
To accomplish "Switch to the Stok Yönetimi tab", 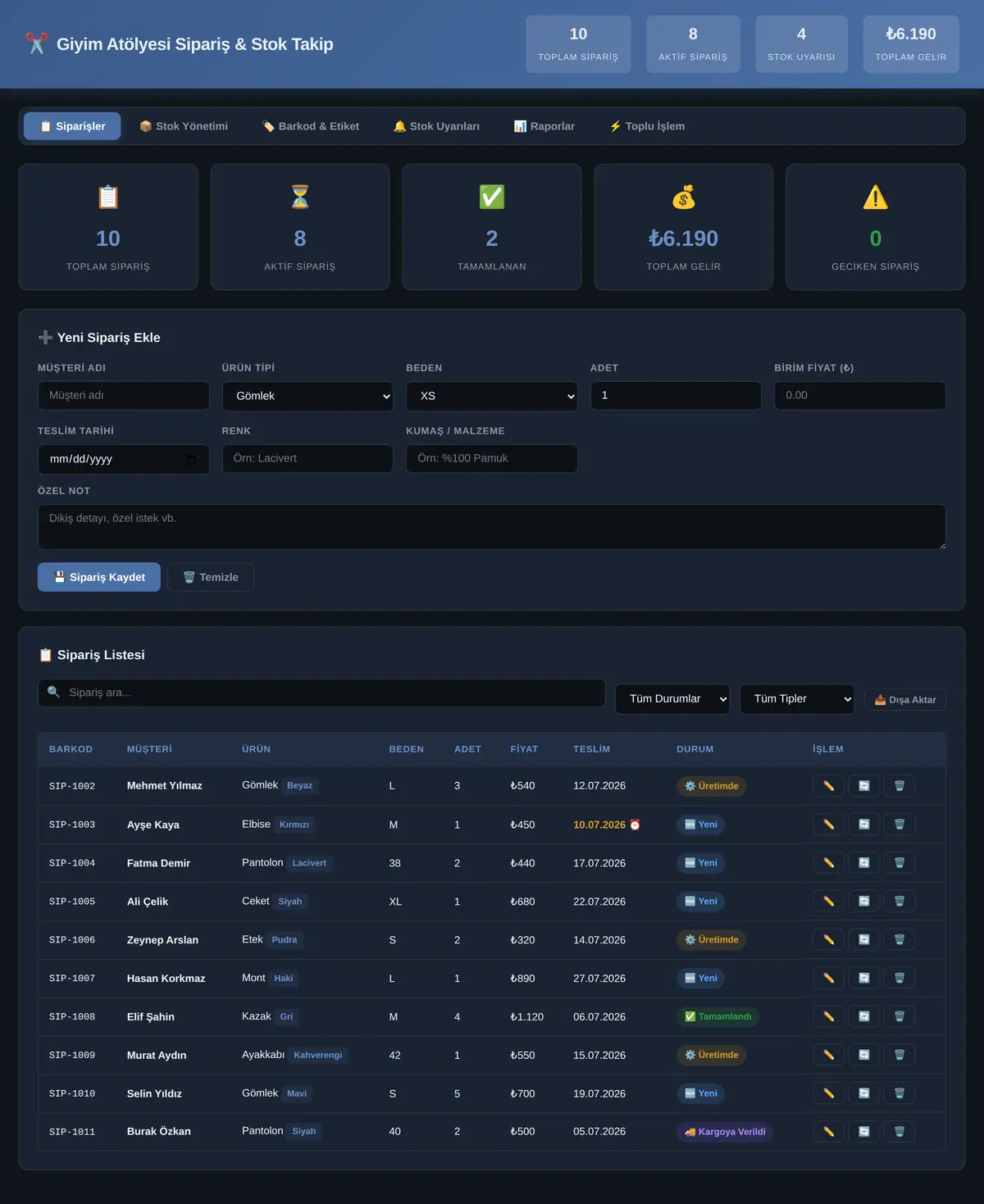I will pos(184,126).
